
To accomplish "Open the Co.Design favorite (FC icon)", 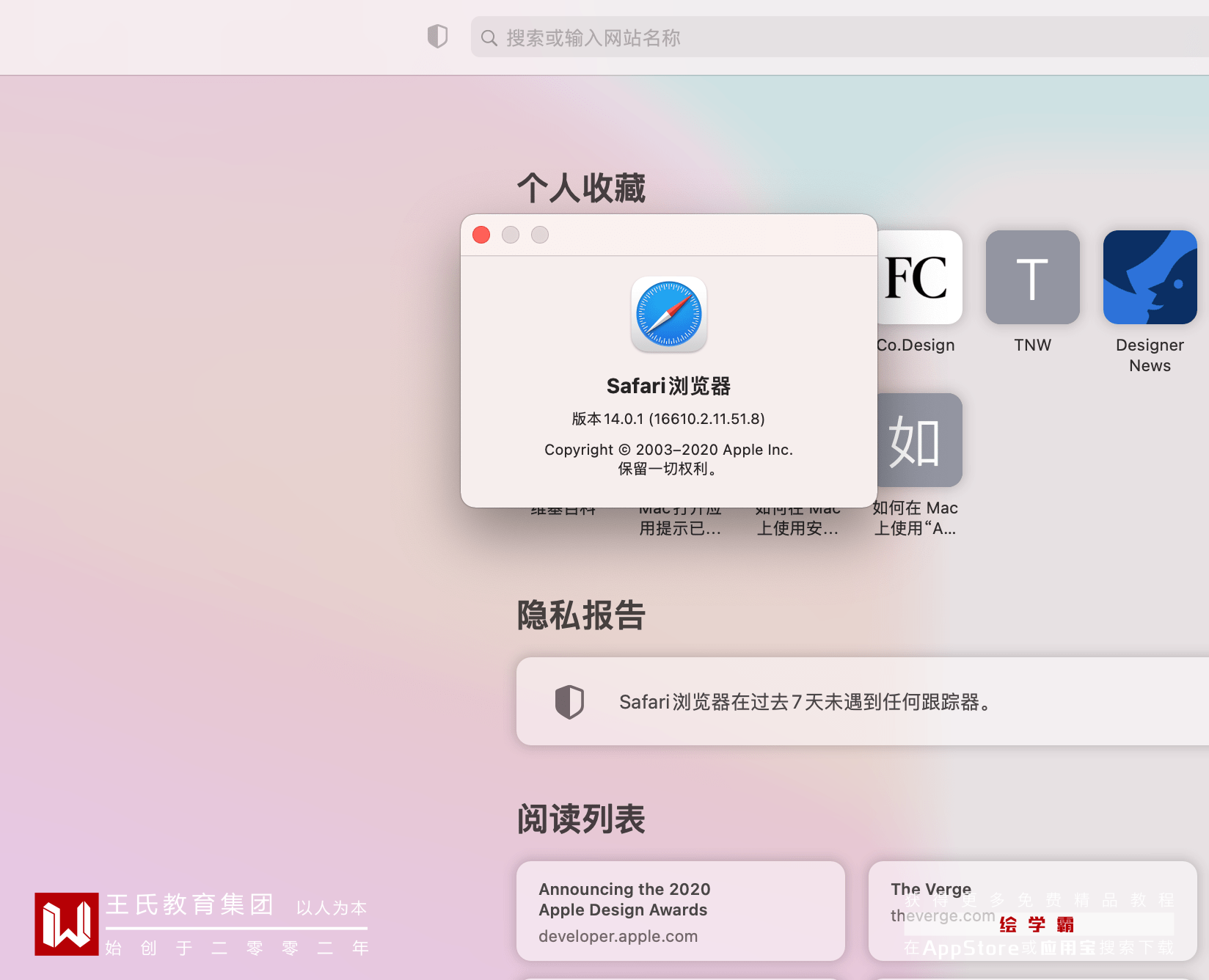I will click(x=920, y=277).
